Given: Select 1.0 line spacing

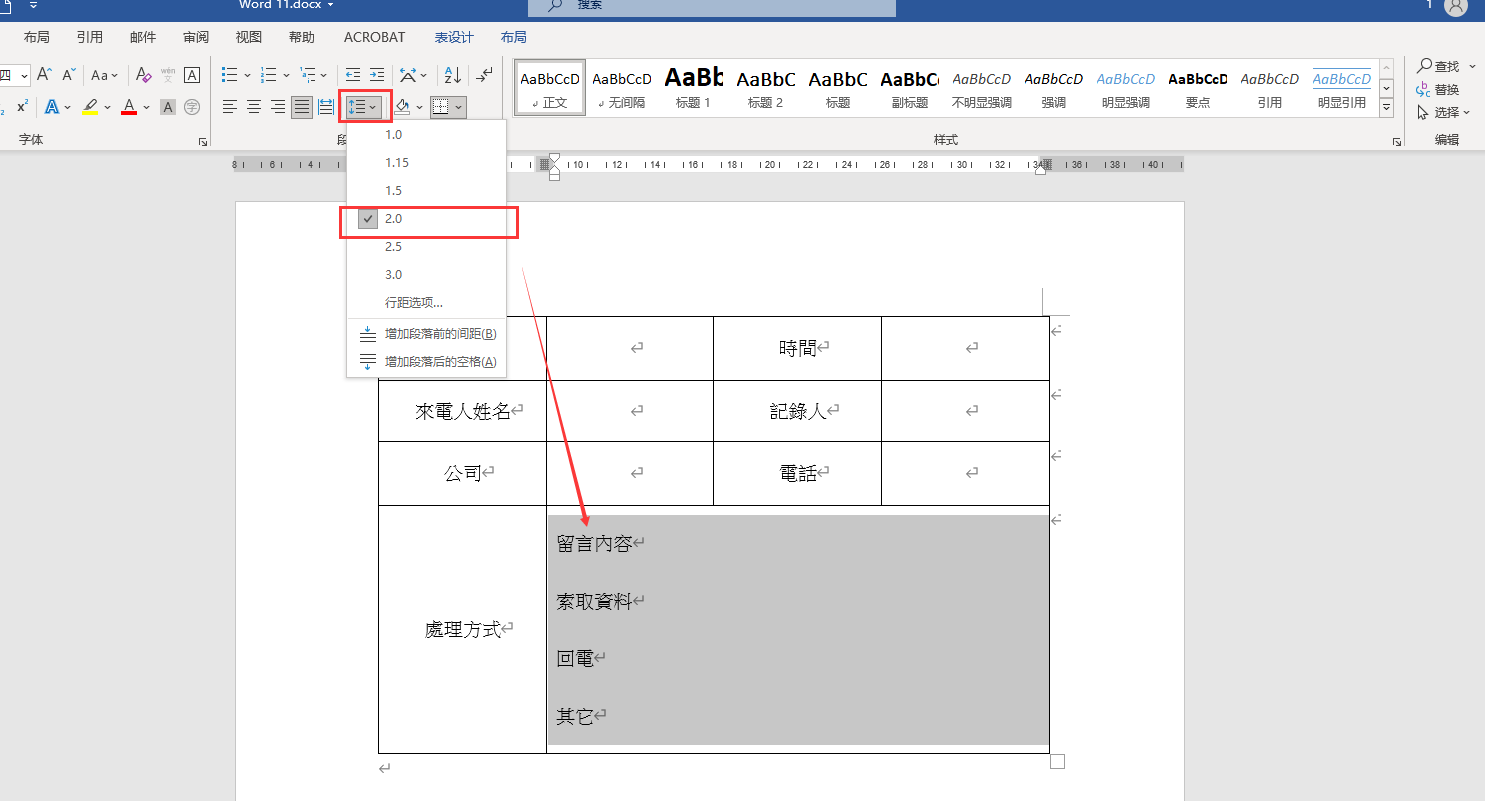Looking at the screenshot, I should (x=427, y=135).
